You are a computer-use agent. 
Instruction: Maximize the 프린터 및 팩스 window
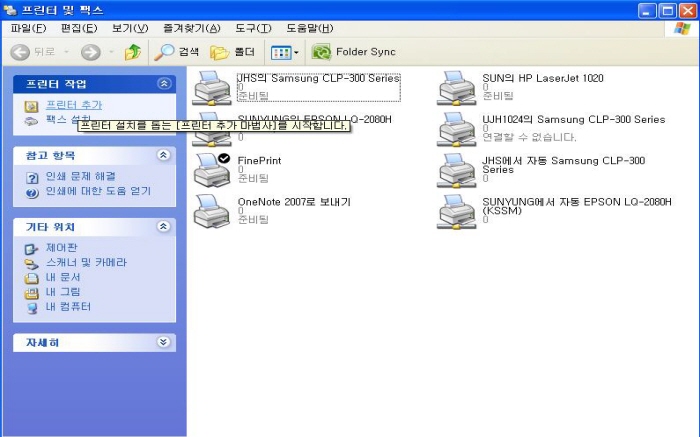668,11
